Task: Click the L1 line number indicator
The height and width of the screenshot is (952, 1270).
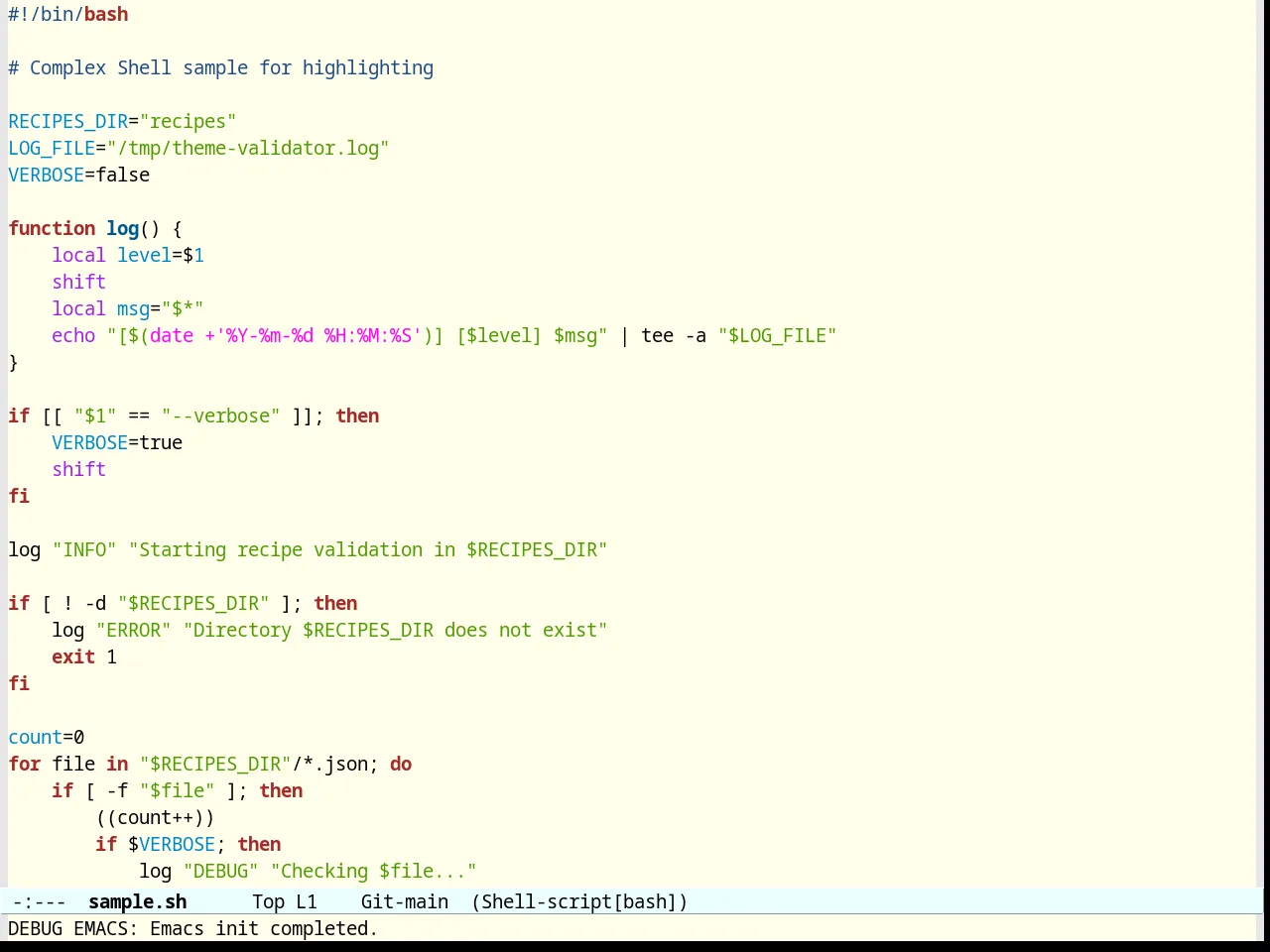Action: click(x=307, y=901)
